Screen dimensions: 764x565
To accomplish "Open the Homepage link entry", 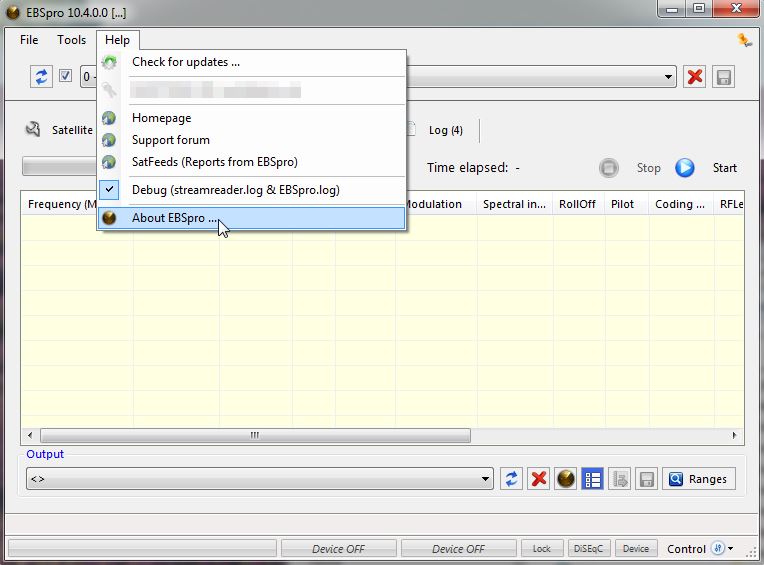I will pyautogui.click(x=251, y=118).
